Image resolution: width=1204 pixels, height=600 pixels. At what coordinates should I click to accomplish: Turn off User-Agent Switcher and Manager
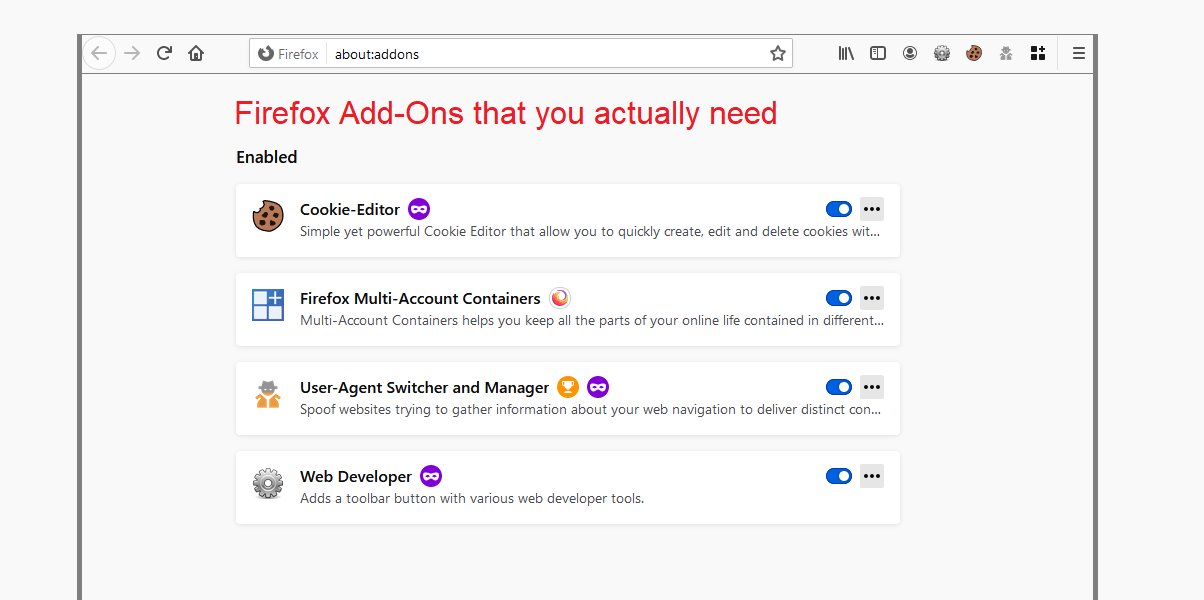click(838, 387)
